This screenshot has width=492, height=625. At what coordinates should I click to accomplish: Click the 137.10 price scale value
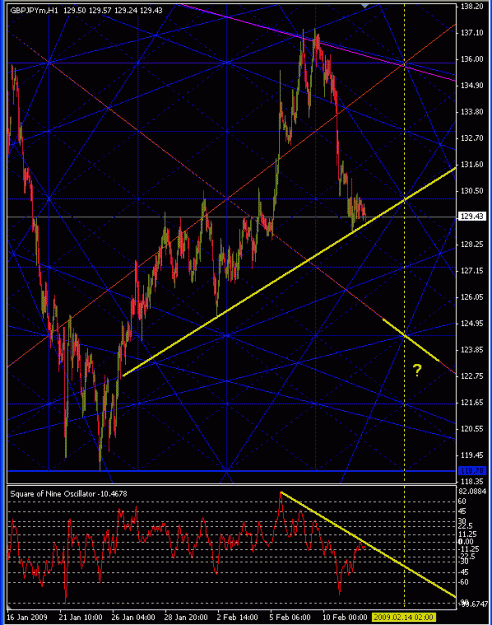[x=472, y=33]
